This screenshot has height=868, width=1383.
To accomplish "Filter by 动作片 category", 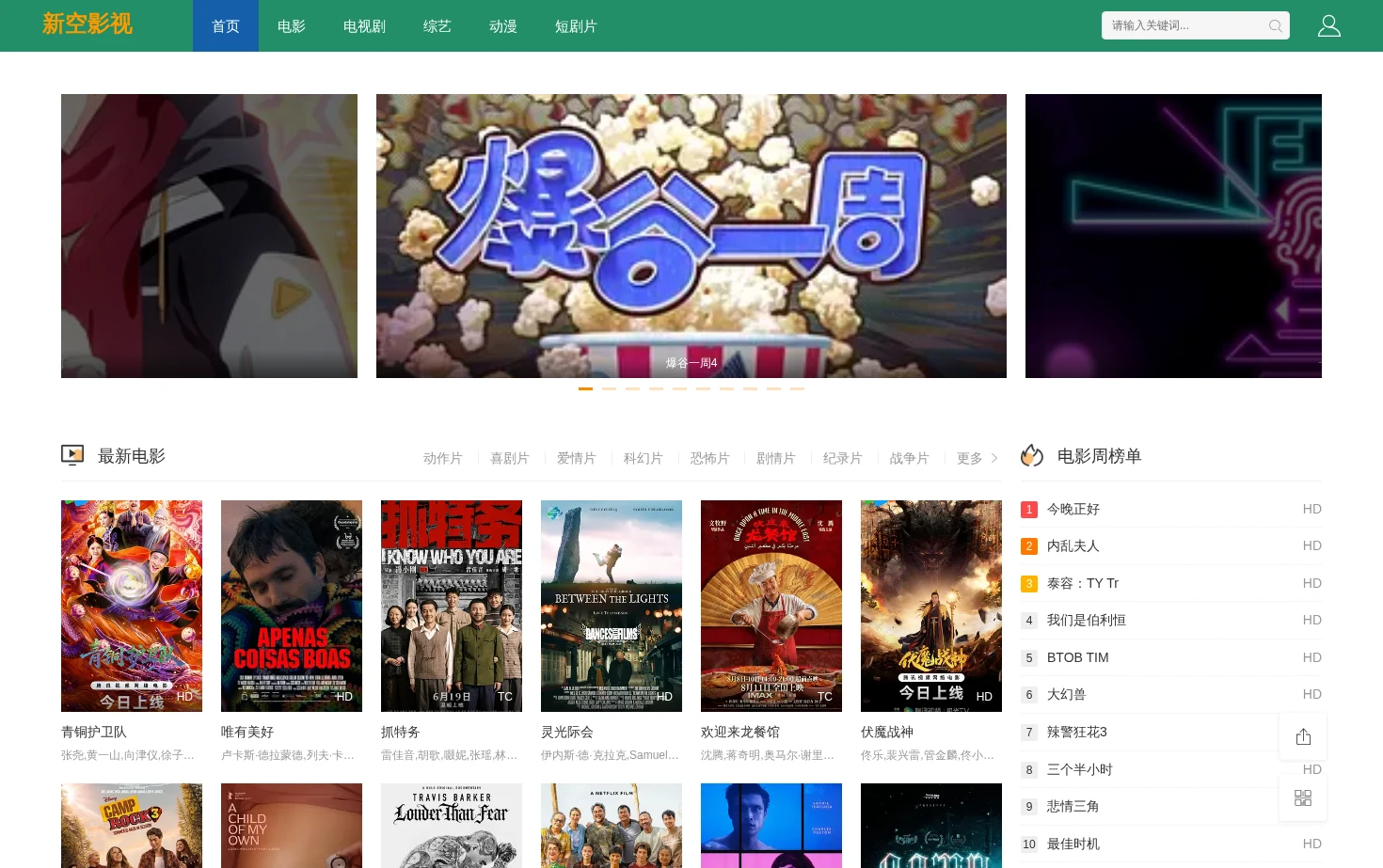I will click(x=443, y=458).
